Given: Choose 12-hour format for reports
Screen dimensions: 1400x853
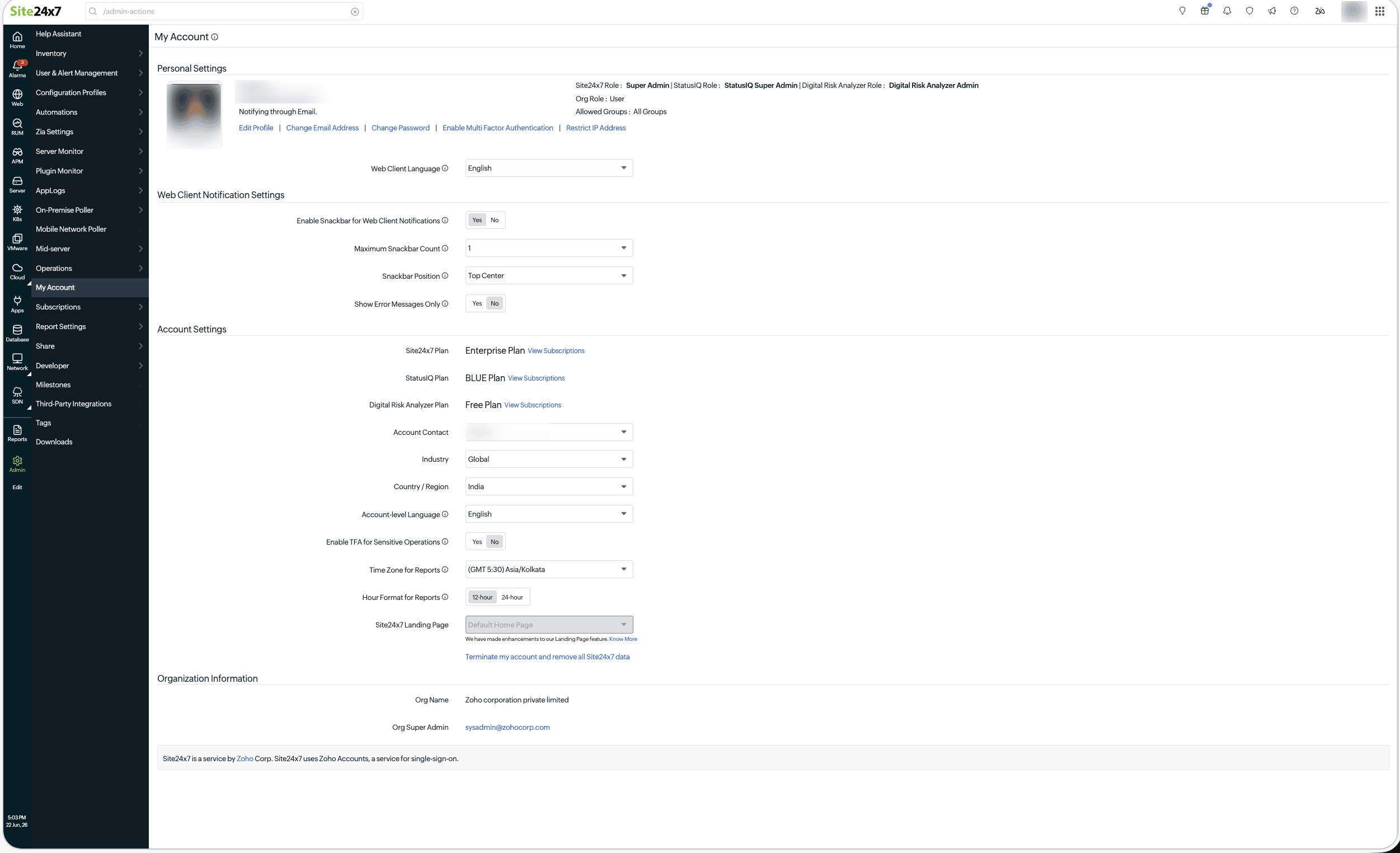Looking at the screenshot, I should (x=482, y=597).
